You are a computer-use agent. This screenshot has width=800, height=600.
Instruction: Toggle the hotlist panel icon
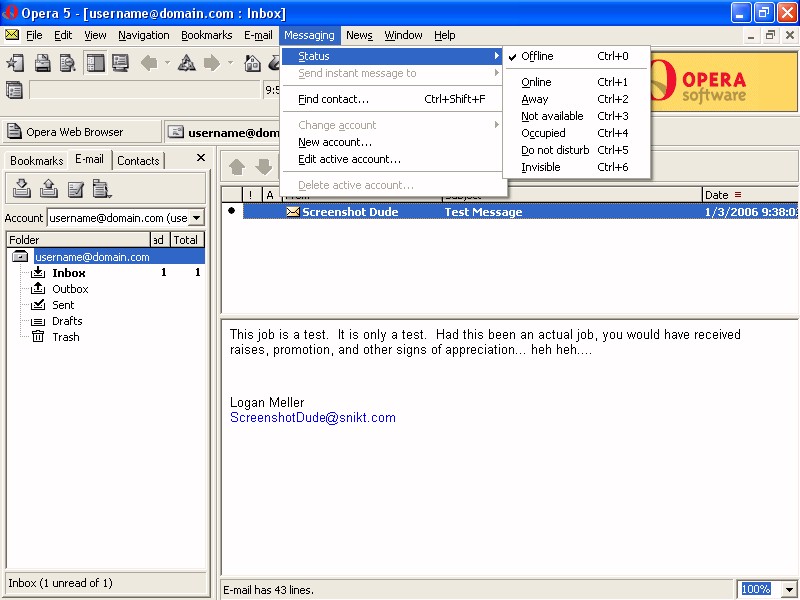coord(95,63)
